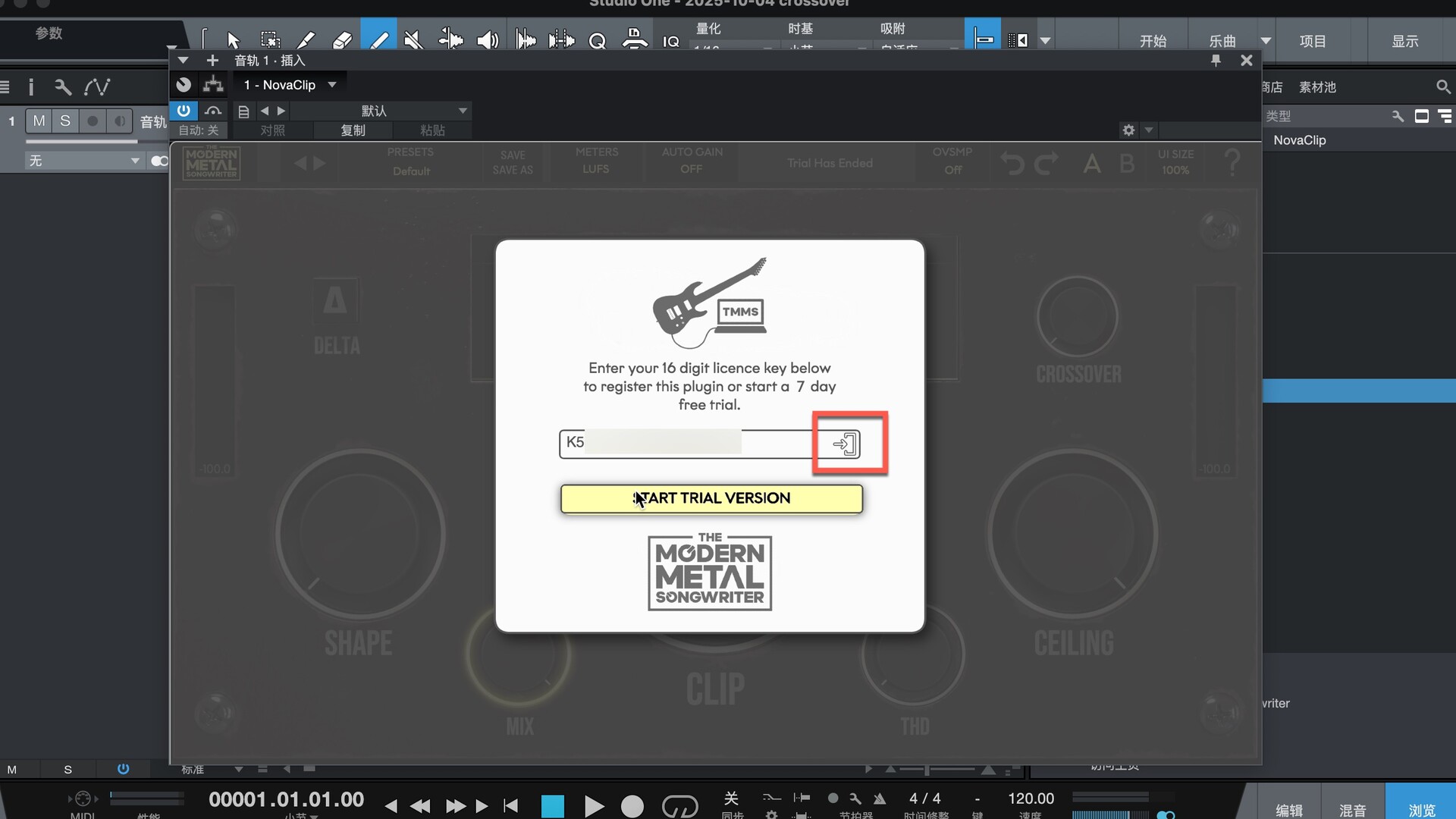Click the 复制 copy button
Viewport: 1456px width, 819px height.
(353, 130)
